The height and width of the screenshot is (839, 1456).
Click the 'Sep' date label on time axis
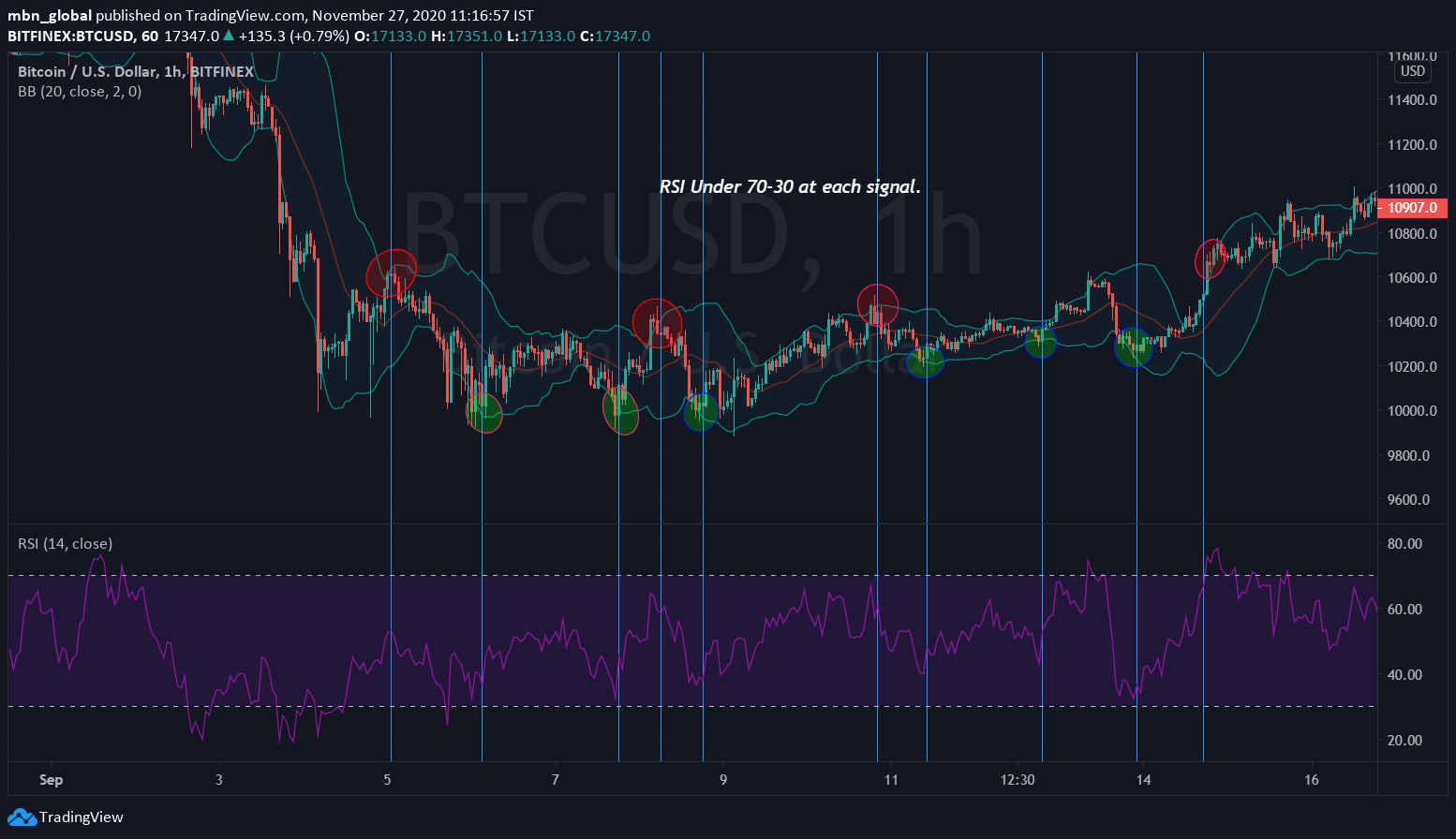click(x=52, y=780)
